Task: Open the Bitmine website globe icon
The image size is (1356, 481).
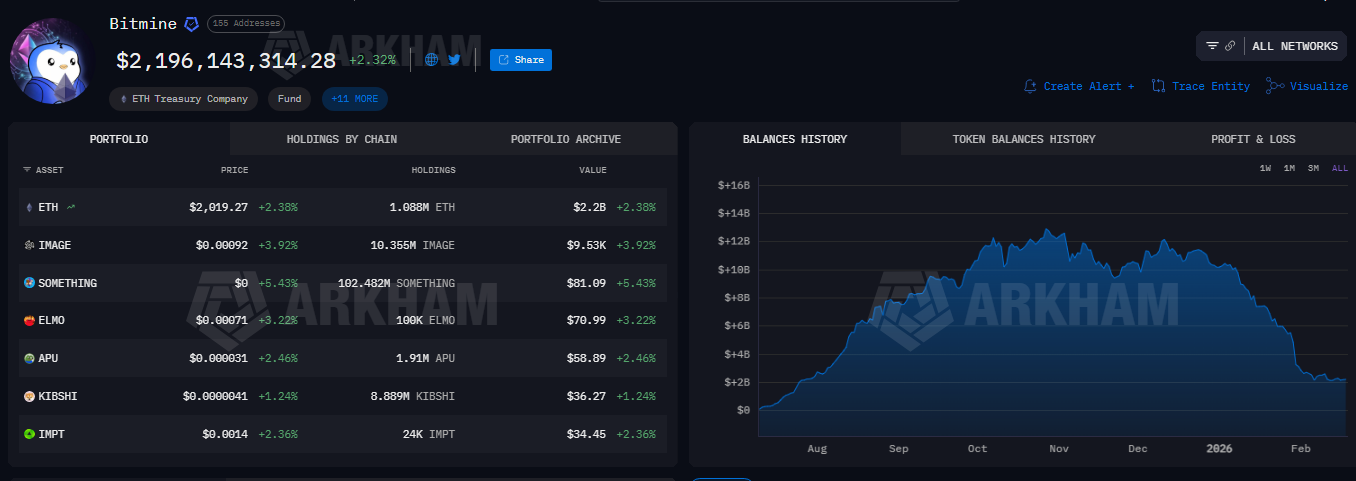Action: [x=432, y=60]
